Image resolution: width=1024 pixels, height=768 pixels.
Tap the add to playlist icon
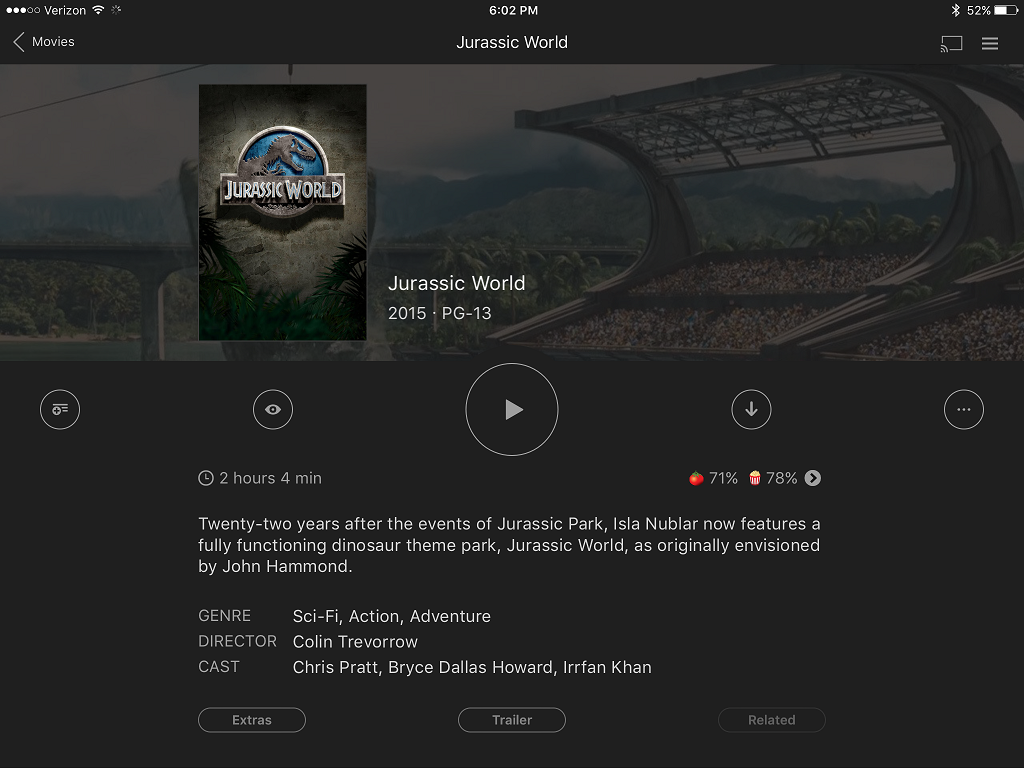tap(60, 410)
